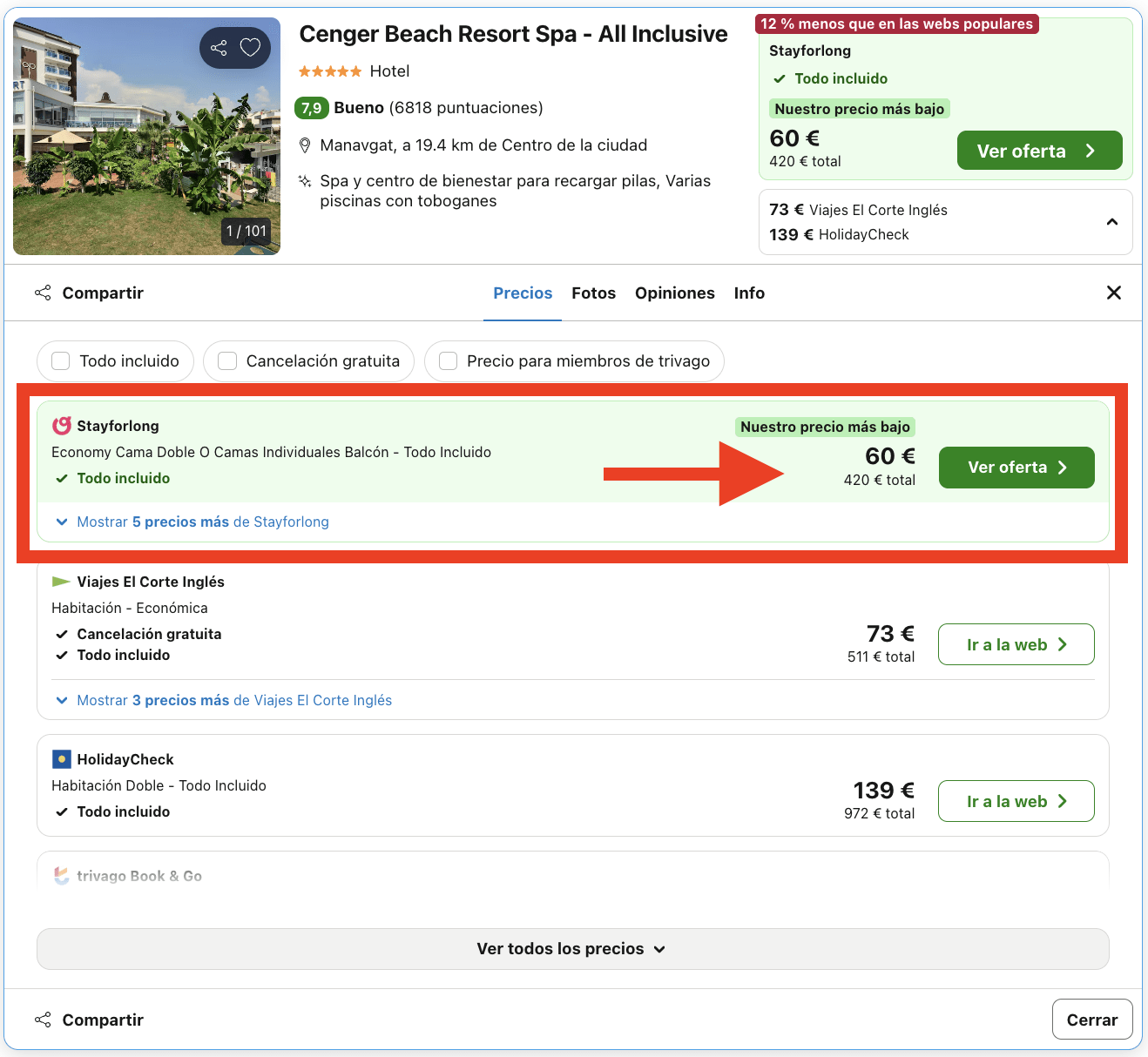Select the Stayforlong logo icon
Image resolution: width=1148 pixels, height=1057 pixels.
(x=62, y=426)
